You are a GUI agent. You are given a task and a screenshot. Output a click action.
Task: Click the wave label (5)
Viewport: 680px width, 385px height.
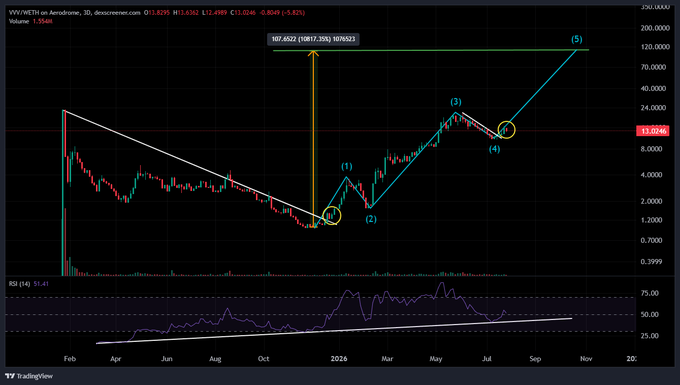(x=576, y=39)
